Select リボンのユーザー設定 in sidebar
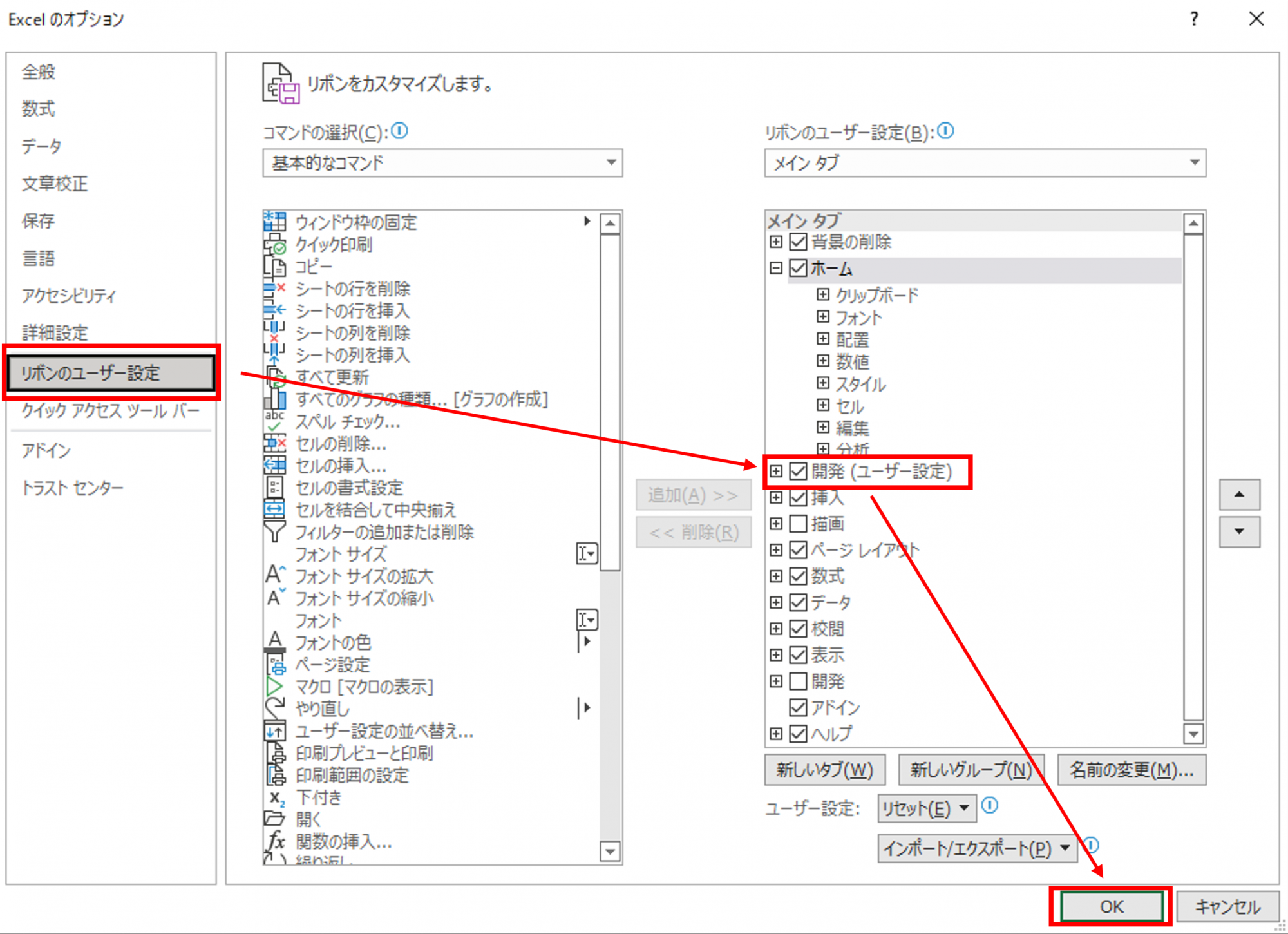The width and height of the screenshot is (1288, 934). click(111, 373)
